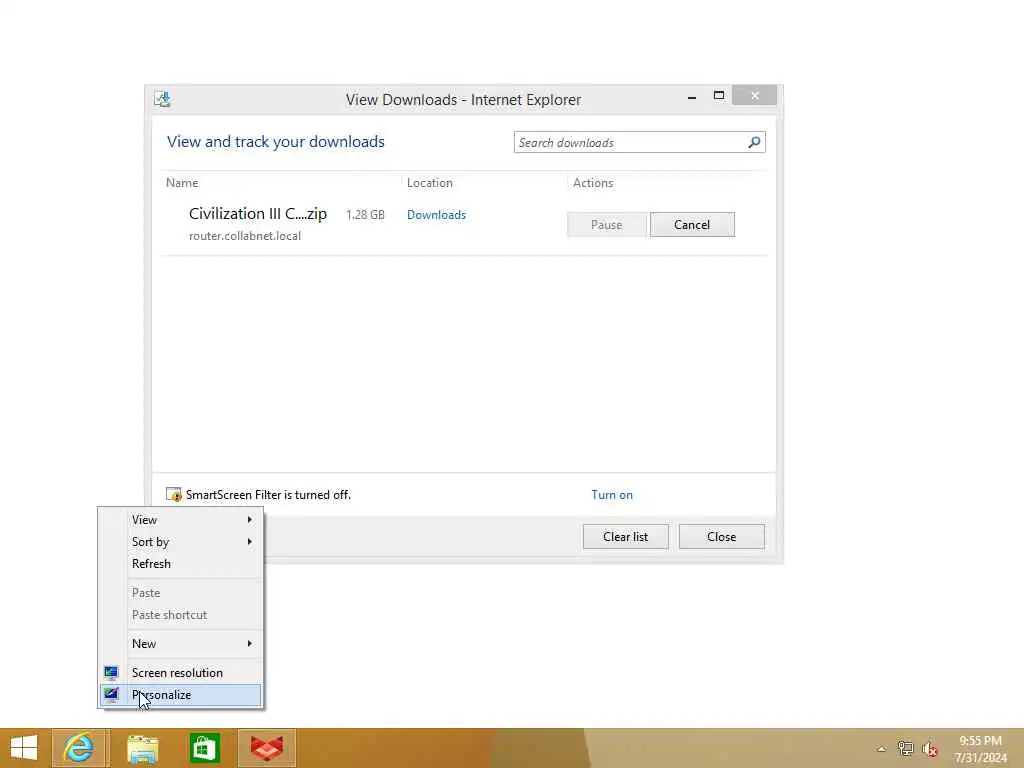
Task: Open File Explorer from the taskbar
Action: [142, 748]
